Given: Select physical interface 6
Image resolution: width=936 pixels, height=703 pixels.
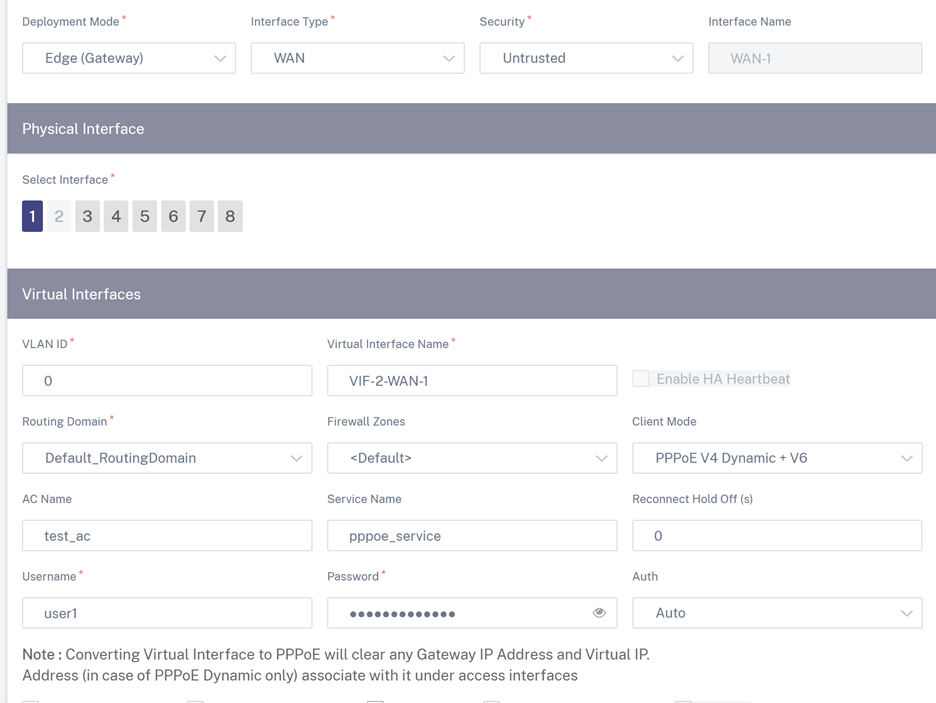Looking at the screenshot, I should 173,216.
